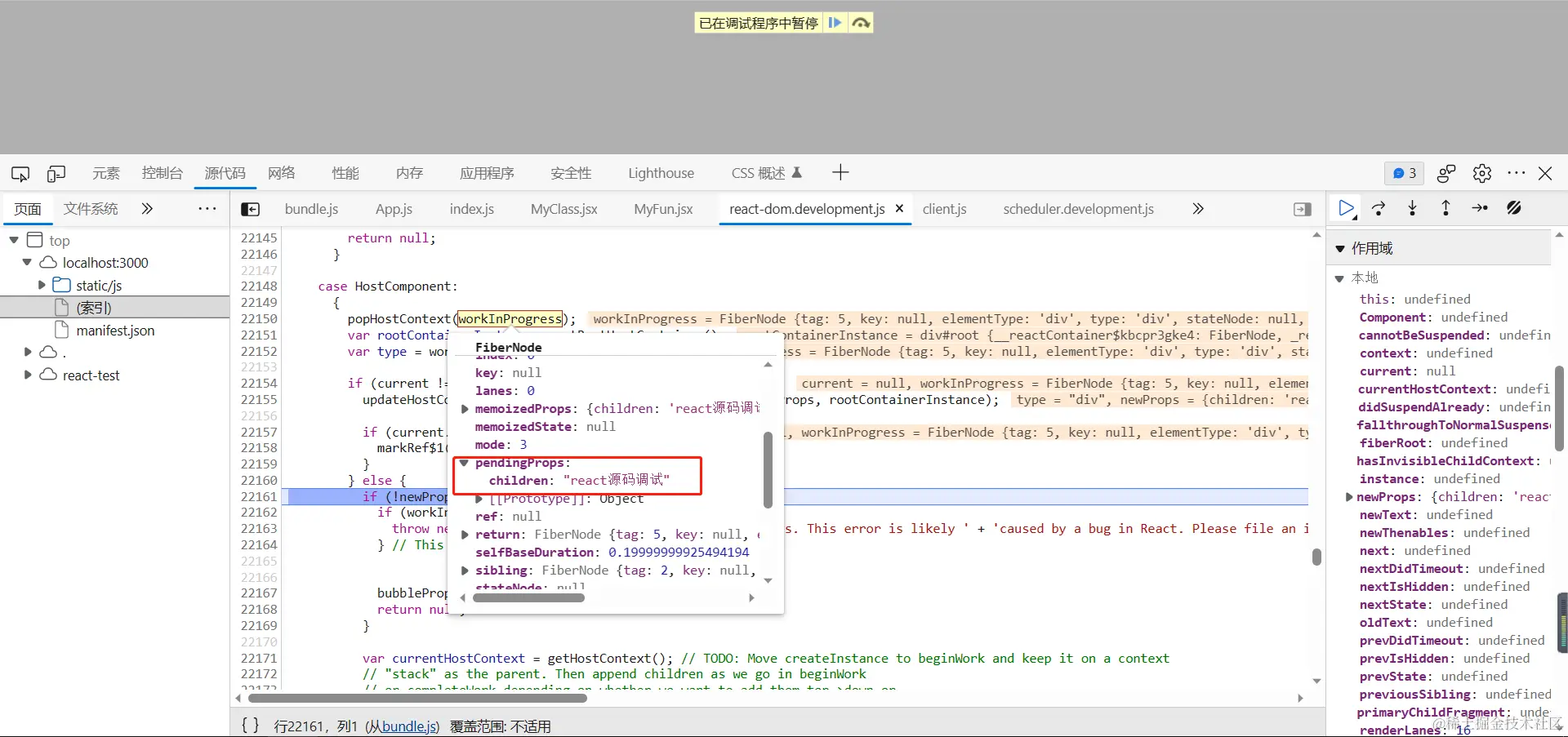Open the 元素 panel tab

point(106,173)
